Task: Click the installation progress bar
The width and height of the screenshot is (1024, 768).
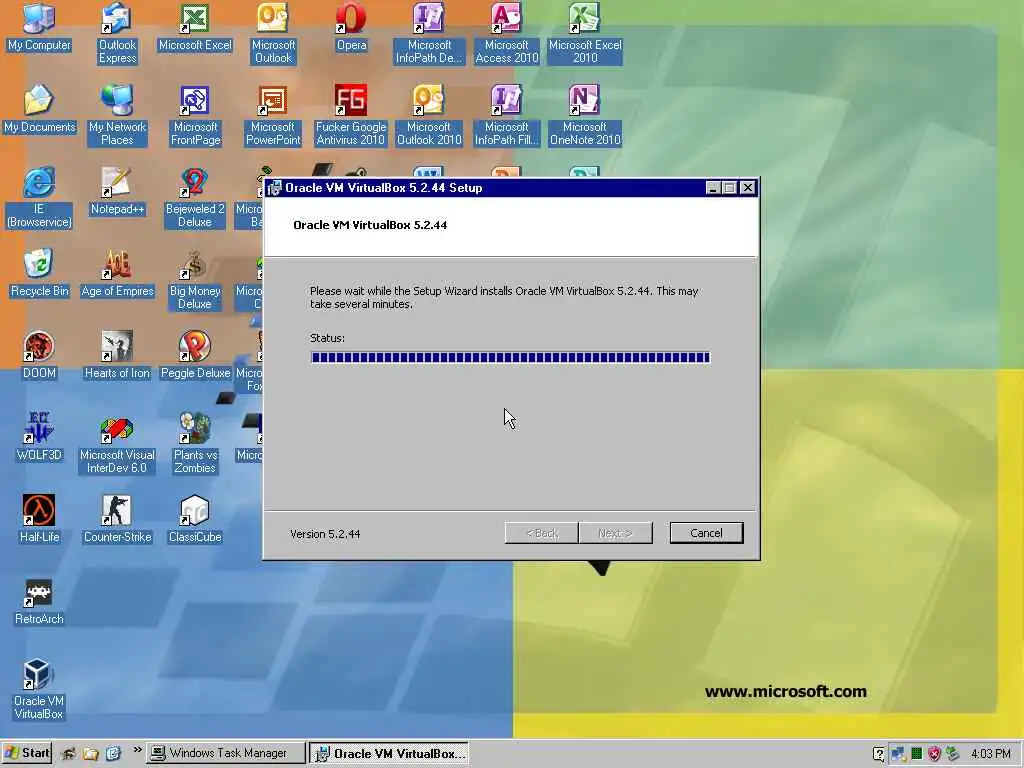Action: [x=511, y=357]
